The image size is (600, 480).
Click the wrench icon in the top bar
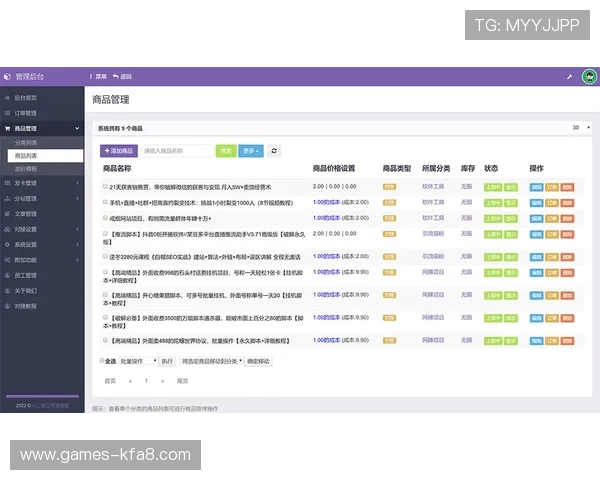coord(569,77)
